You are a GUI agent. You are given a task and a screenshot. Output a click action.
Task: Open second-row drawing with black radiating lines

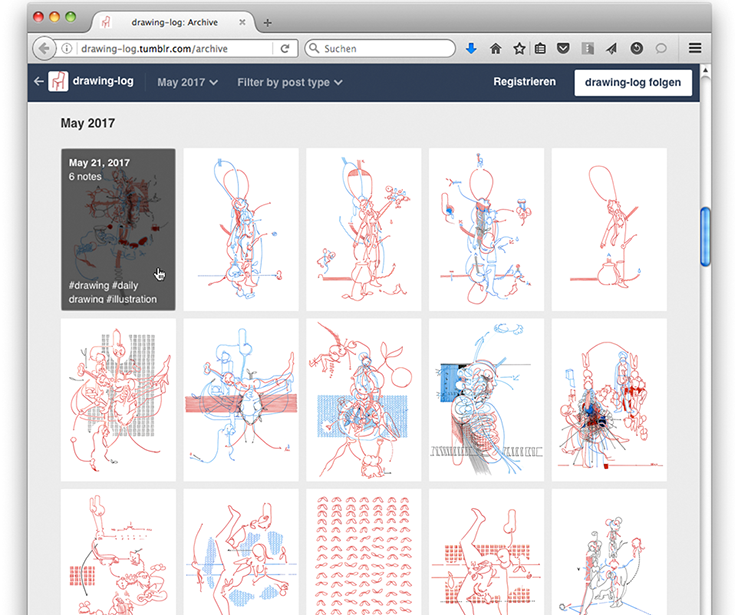609,400
